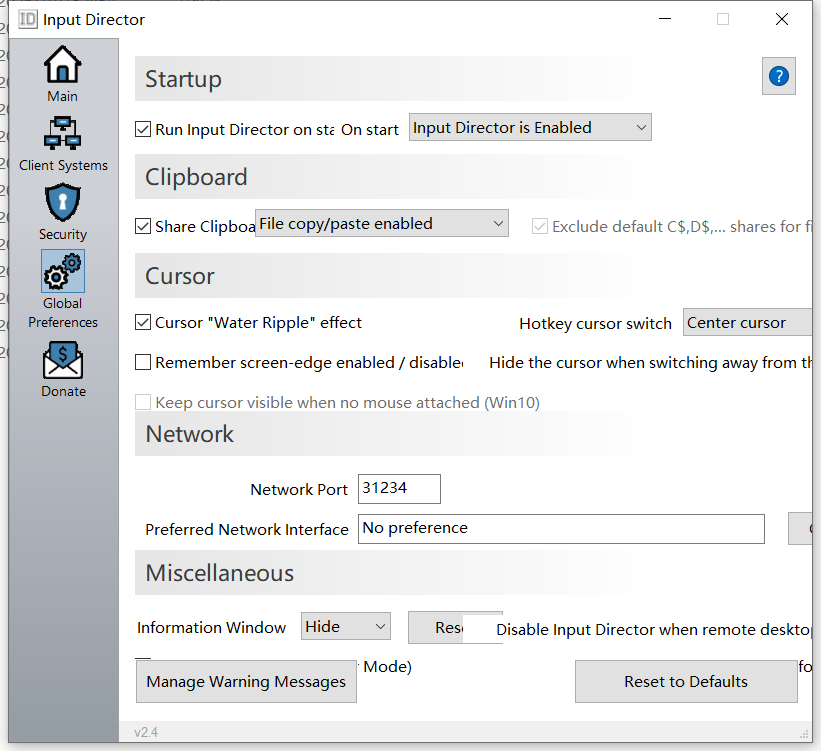This screenshot has height=751, width=821.
Task: Toggle Cursor Water Ripple effect checkbox
Action: point(143,322)
